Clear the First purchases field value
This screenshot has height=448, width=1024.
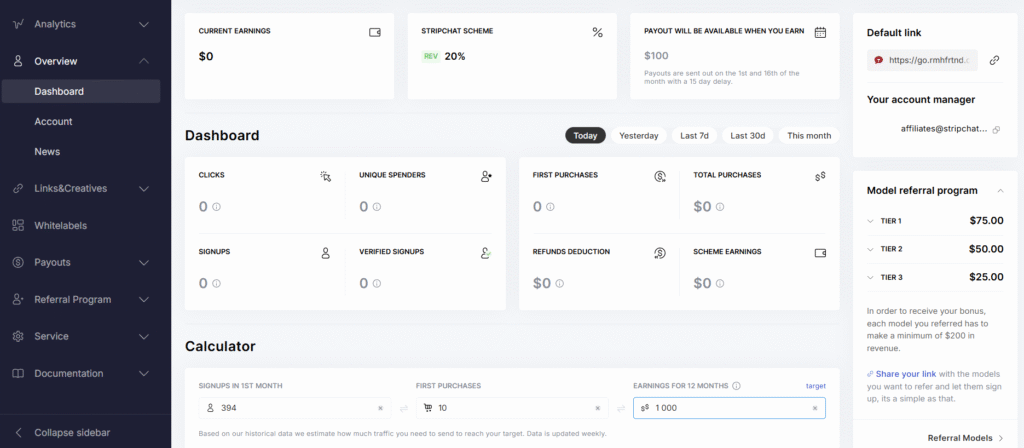(x=598, y=408)
